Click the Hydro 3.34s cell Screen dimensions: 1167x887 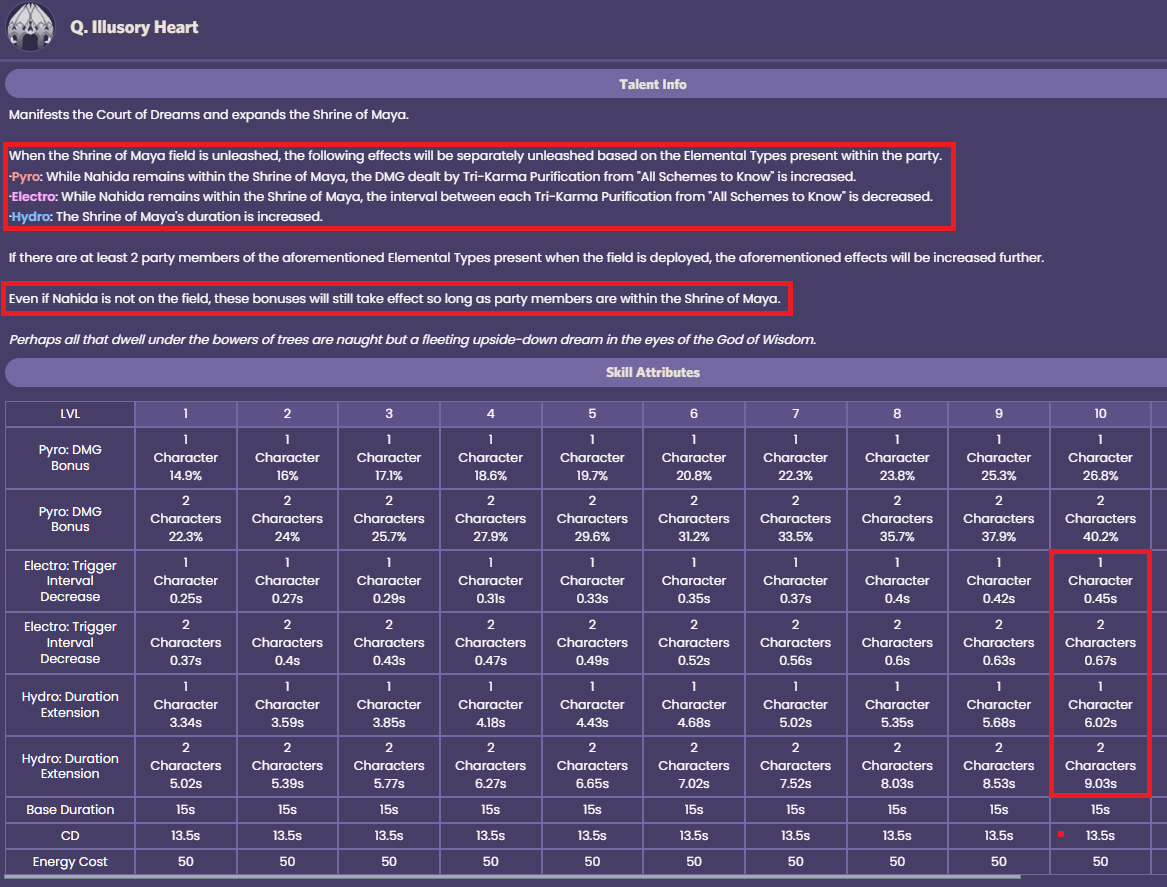(x=185, y=704)
